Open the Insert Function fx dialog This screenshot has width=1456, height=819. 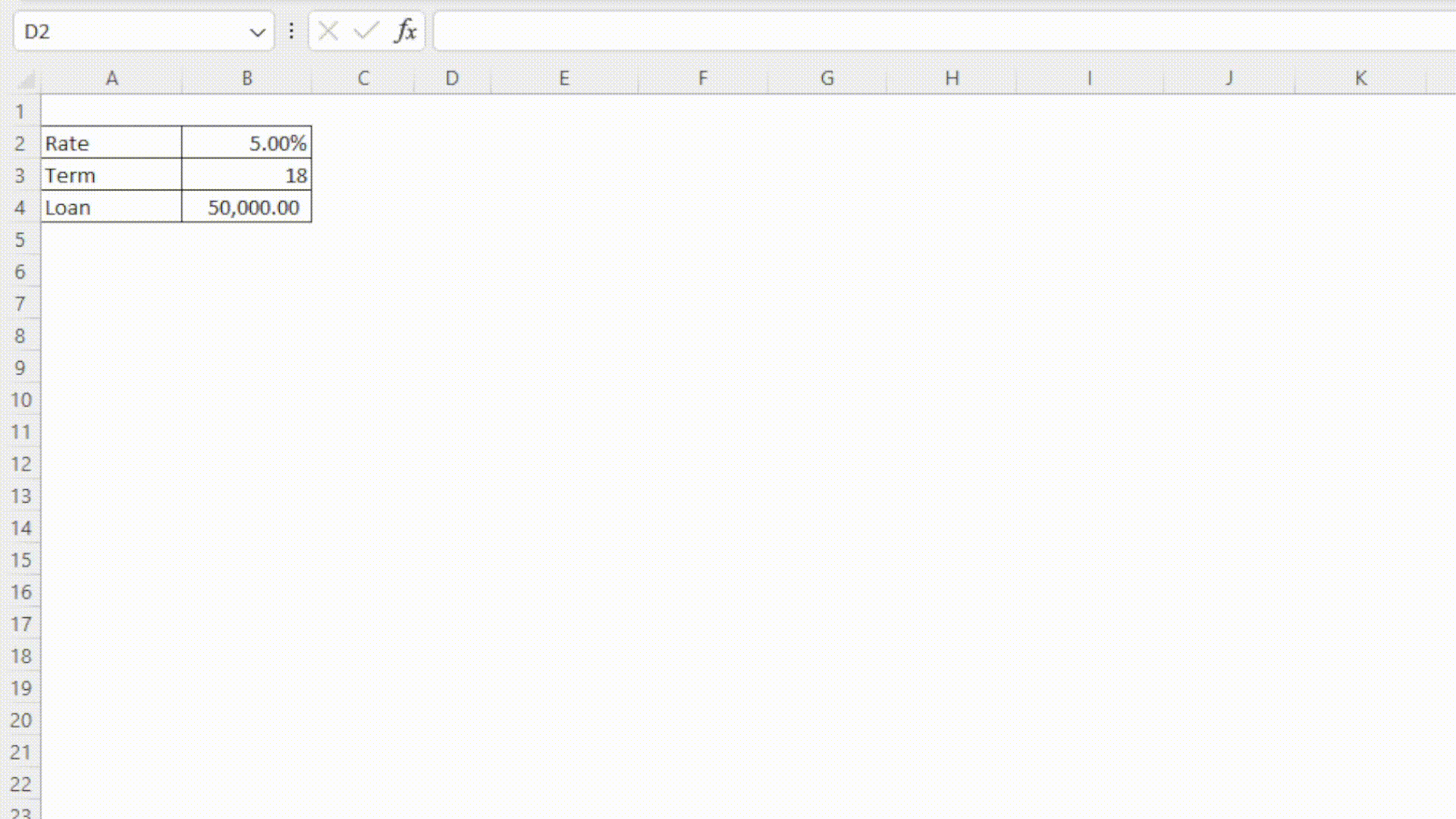[406, 31]
